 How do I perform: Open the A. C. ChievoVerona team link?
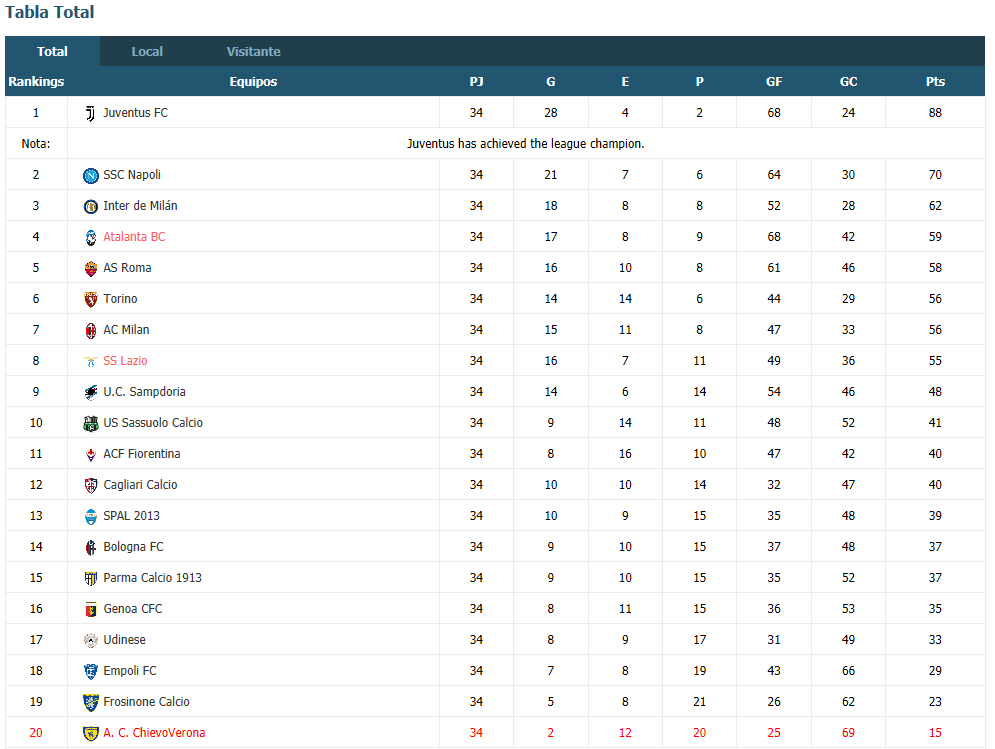coord(154,733)
